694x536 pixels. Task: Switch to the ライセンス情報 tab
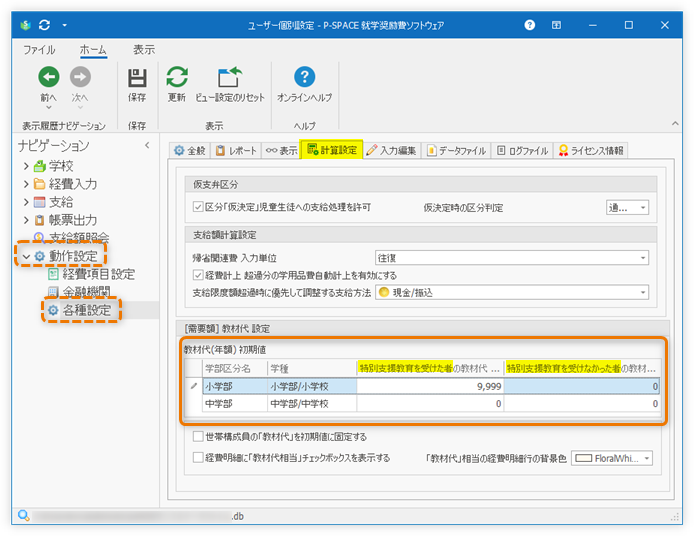point(591,151)
